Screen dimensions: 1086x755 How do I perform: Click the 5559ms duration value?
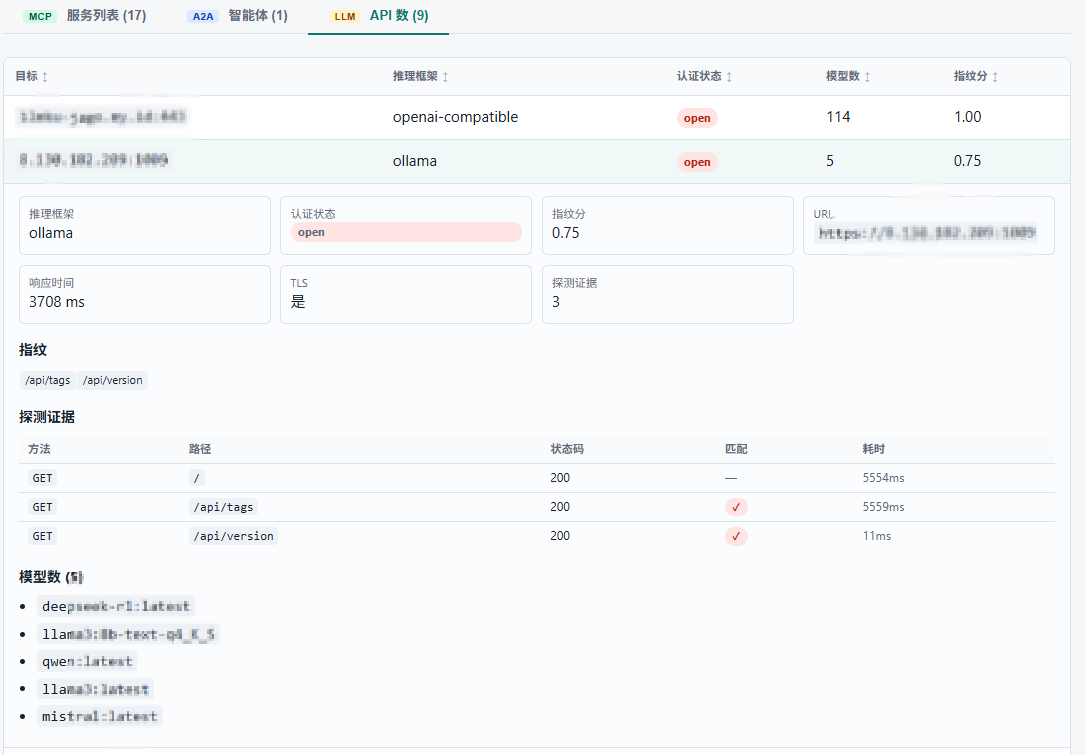pos(883,507)
